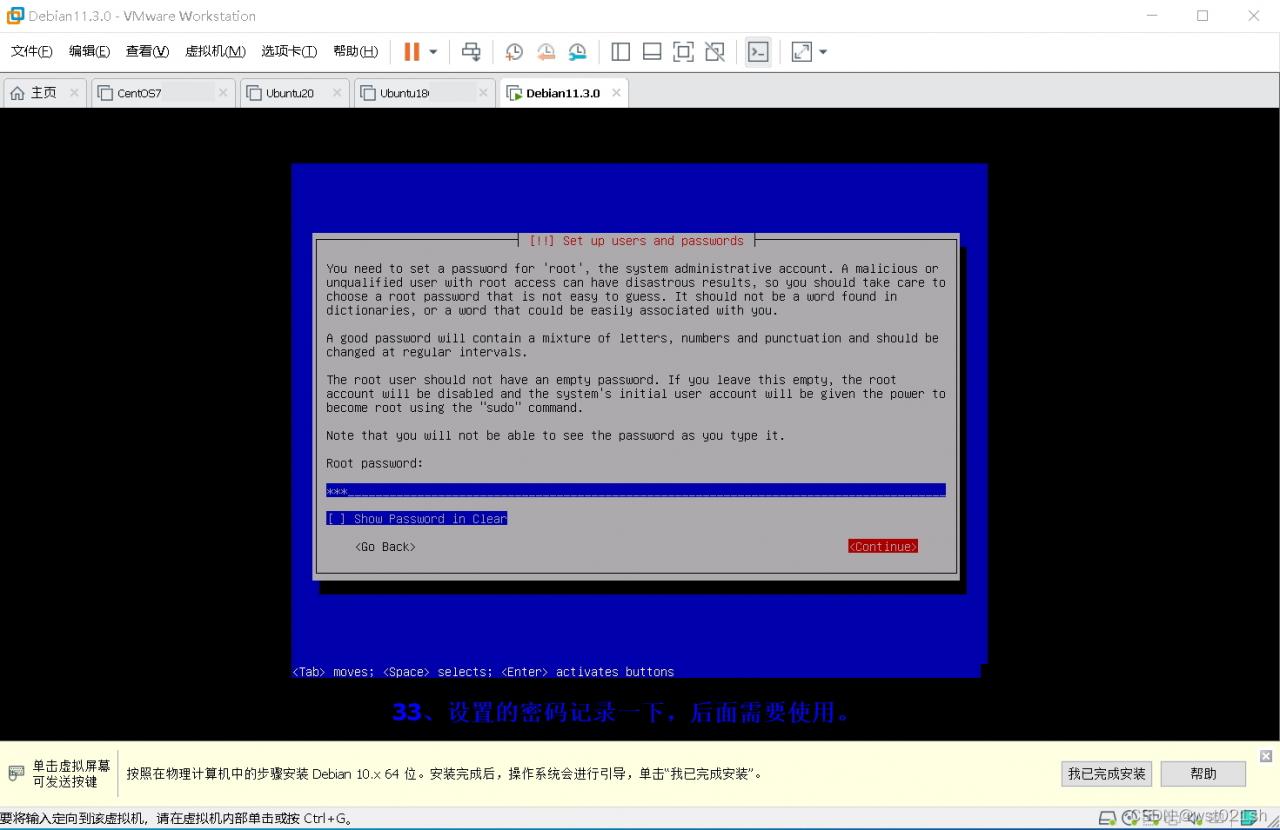Close the Debian11.3.0 tab

tap(616, 93)
